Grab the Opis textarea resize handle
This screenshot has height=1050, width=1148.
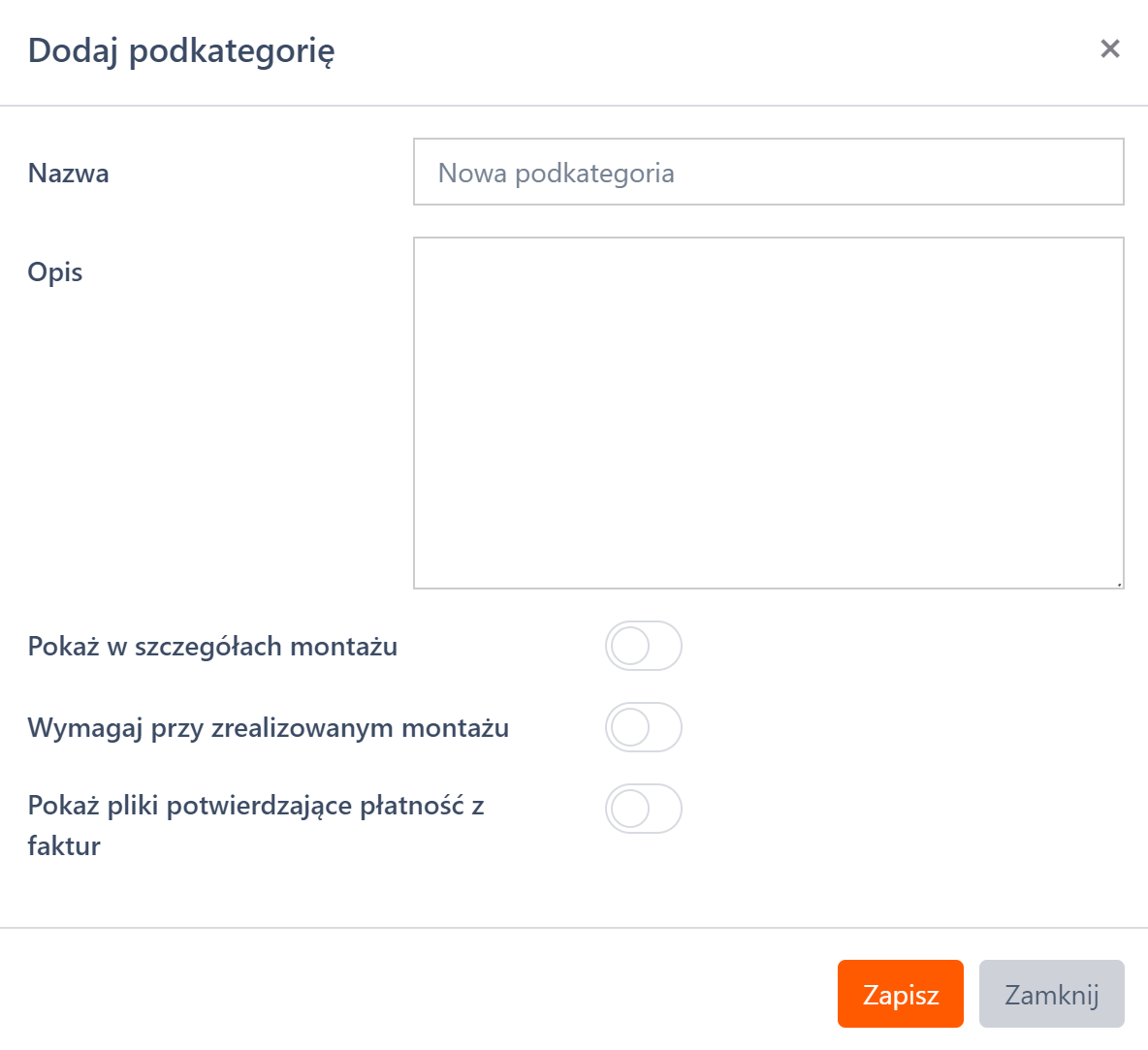coord(1119,584)
